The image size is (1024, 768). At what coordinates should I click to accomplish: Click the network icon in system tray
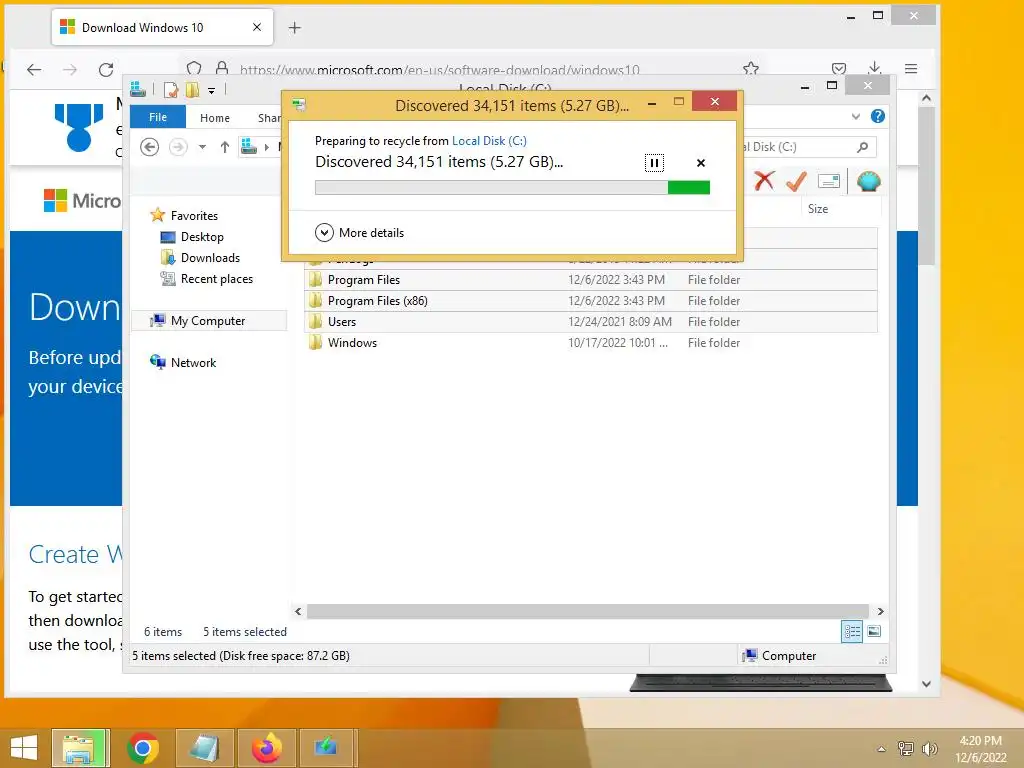click(x=906, y=748)
